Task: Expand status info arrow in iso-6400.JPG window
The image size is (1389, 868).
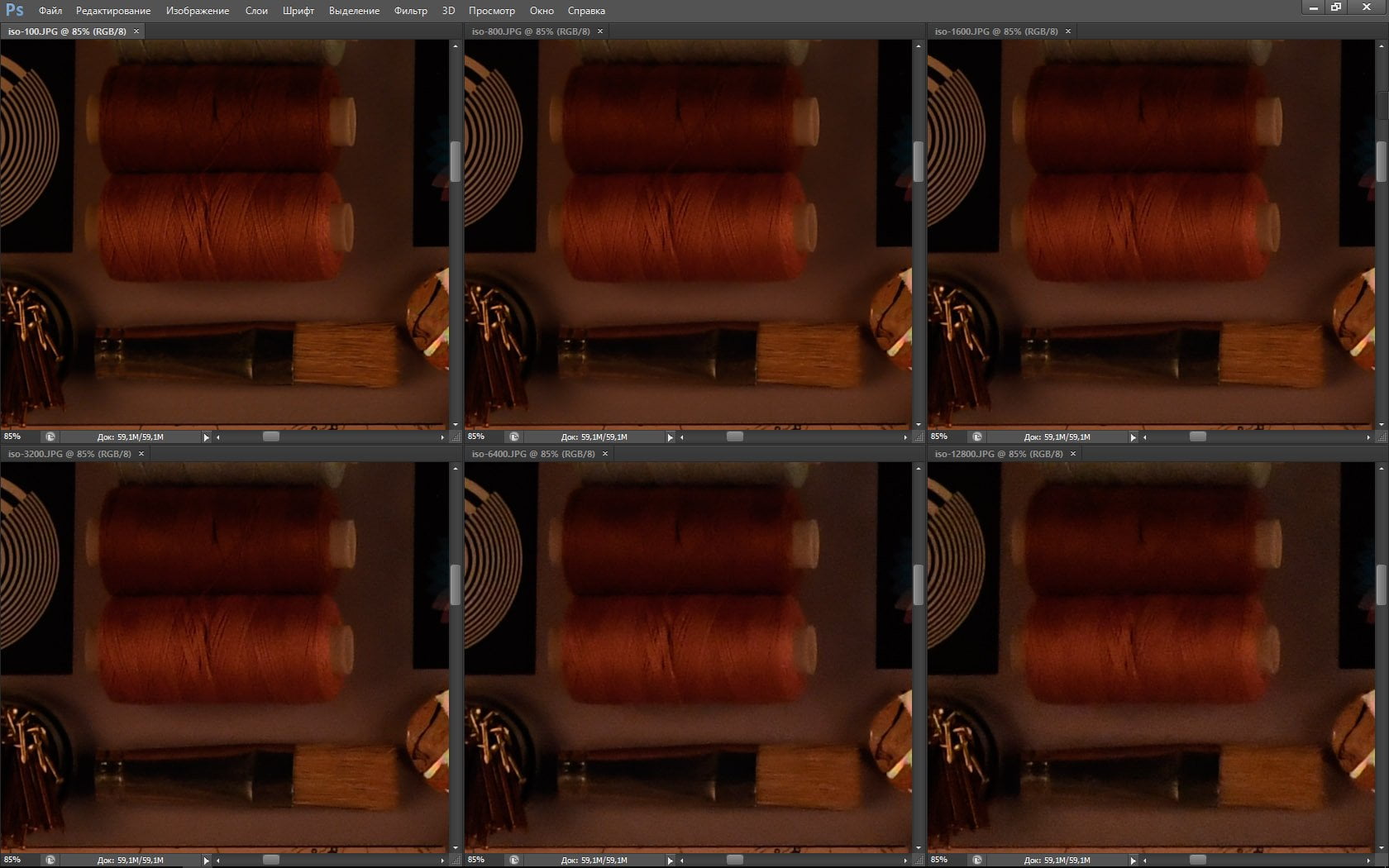Action: pos(670,861)
